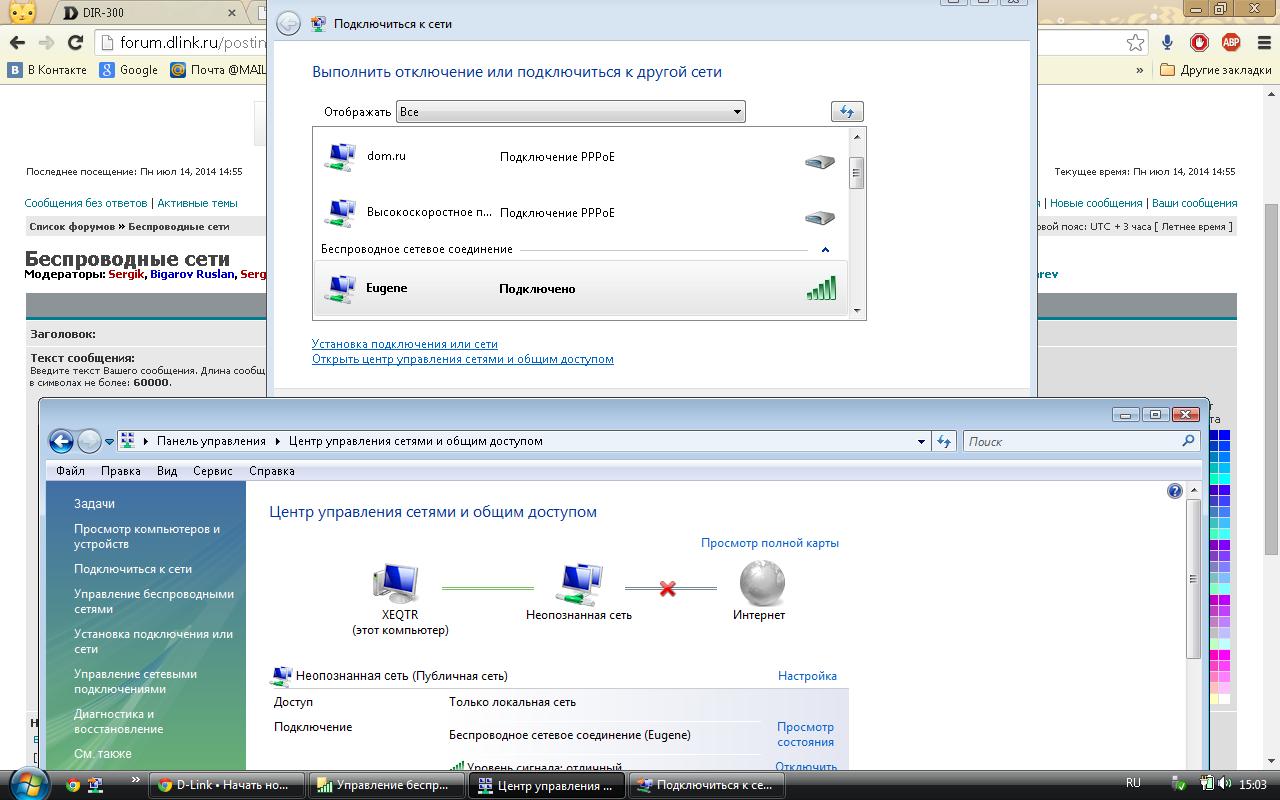The height and width of the screenshot is (800, 1280).
Task: Open the Файл menu
Action: 70,471
